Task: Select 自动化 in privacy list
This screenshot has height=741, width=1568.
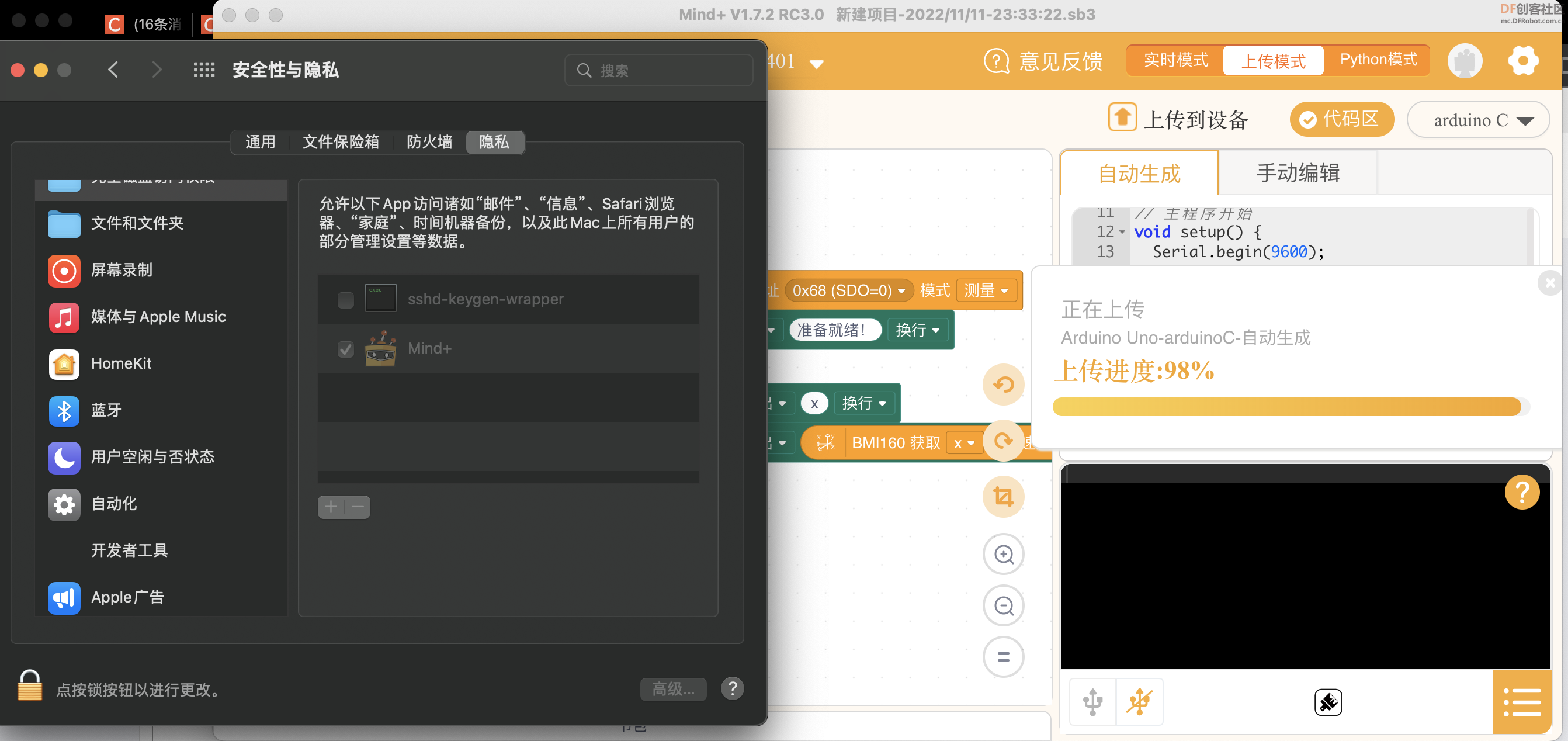Action: coord(161,505)
